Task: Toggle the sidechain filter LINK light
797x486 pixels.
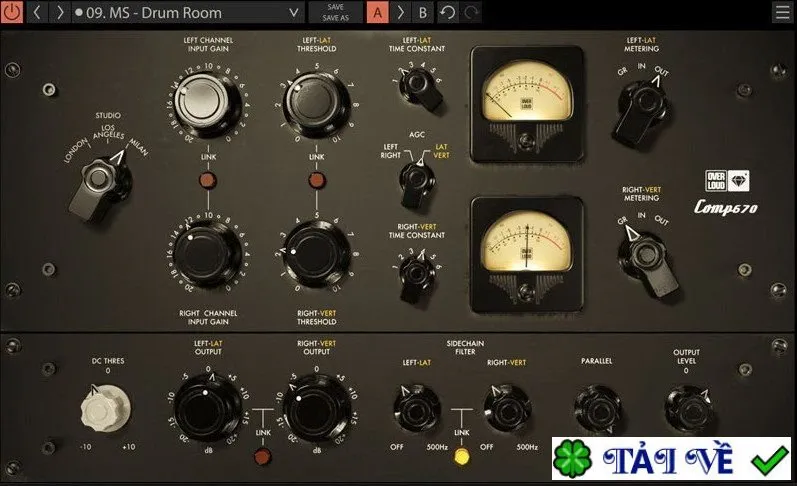Action: (462, 456)
